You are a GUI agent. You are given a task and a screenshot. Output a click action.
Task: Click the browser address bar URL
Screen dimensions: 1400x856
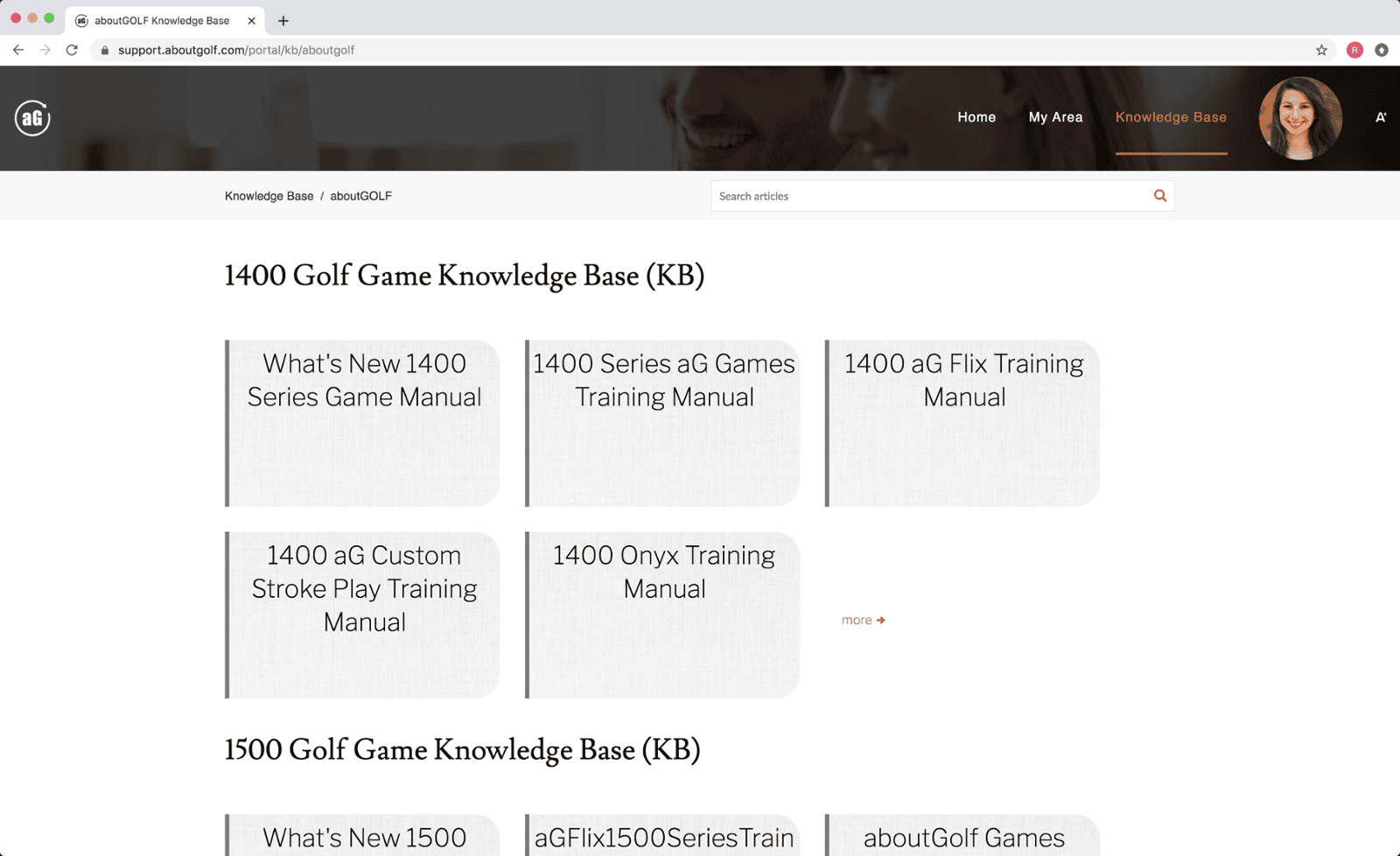click(236, 50)
